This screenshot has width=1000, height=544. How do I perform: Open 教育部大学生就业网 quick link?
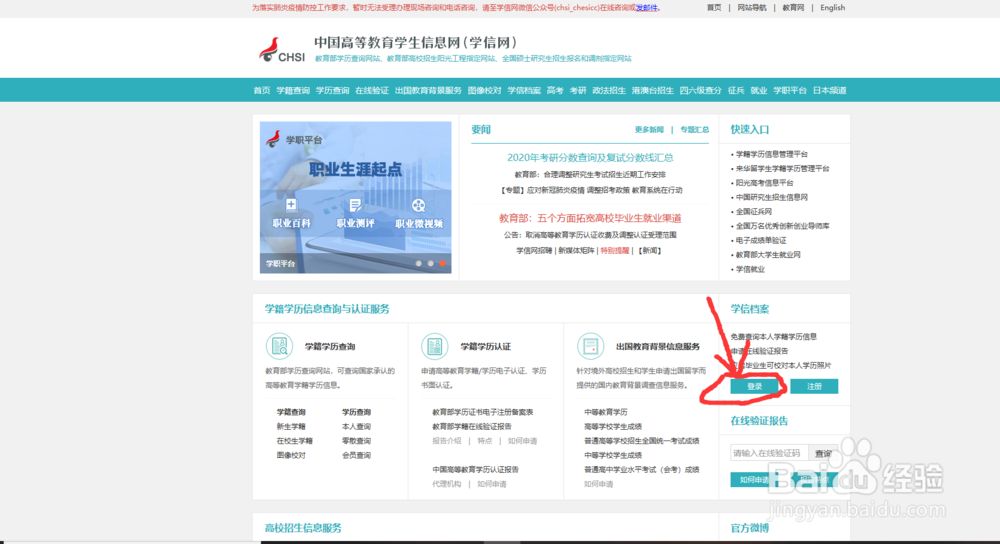pos(768,255)
